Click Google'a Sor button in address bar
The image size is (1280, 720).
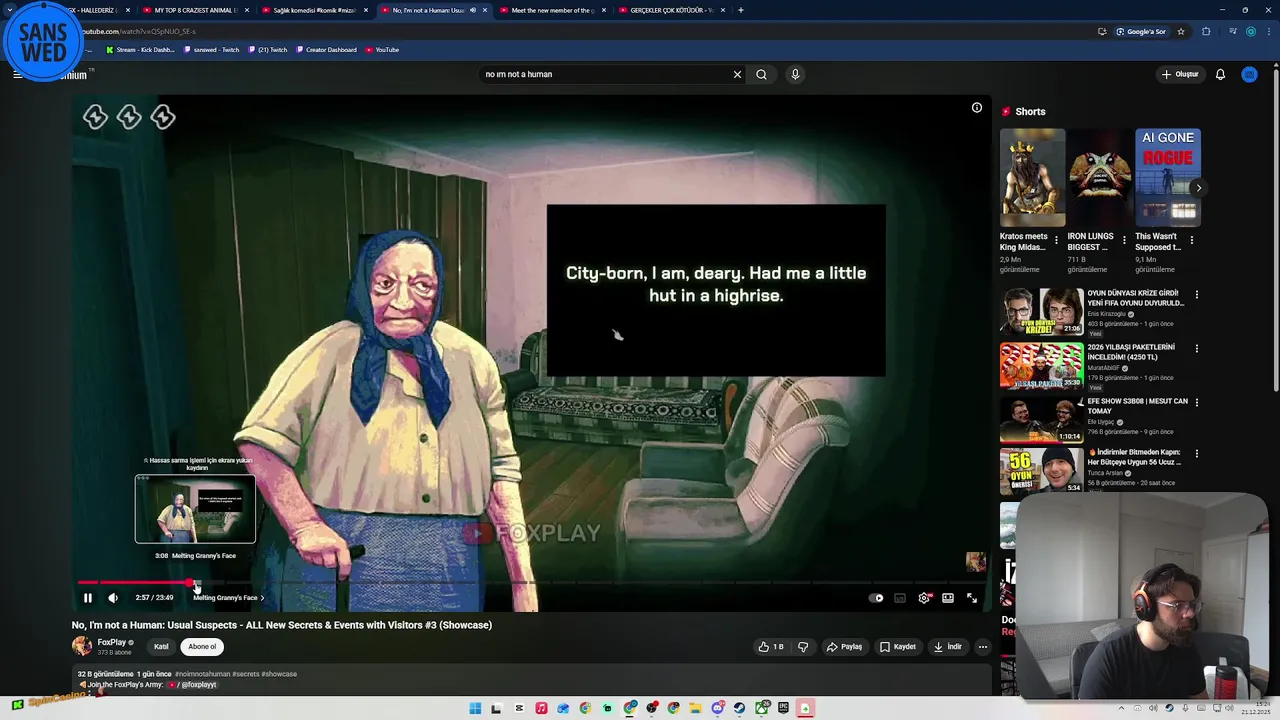point(1140,31)
